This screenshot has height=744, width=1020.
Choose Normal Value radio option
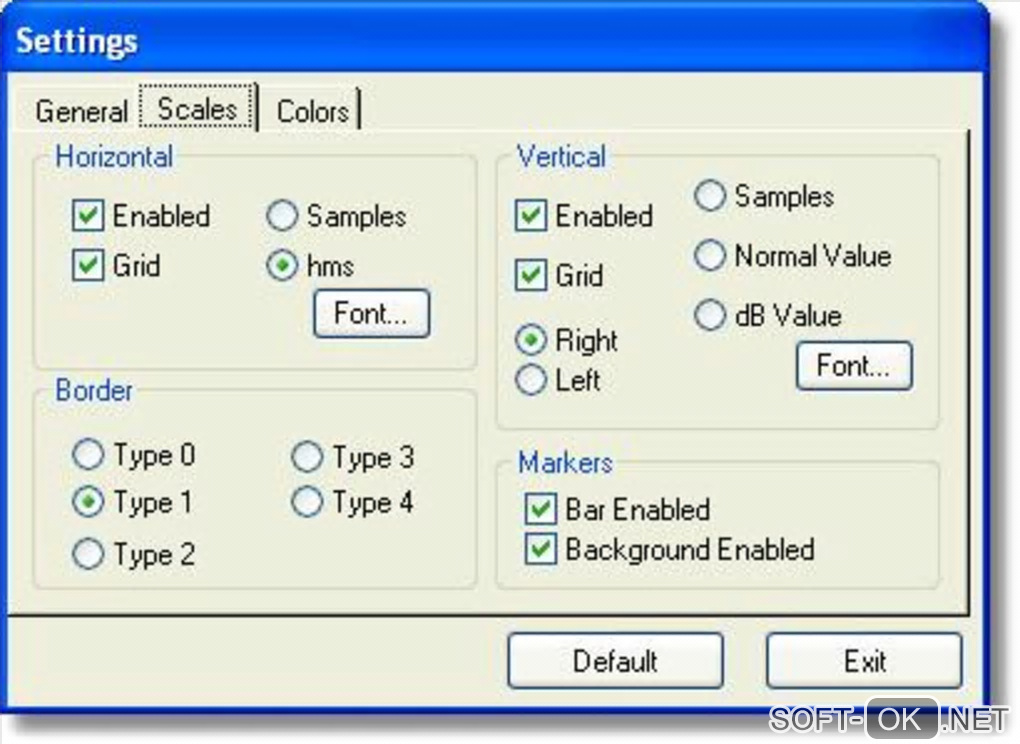(x=710, y=256)
